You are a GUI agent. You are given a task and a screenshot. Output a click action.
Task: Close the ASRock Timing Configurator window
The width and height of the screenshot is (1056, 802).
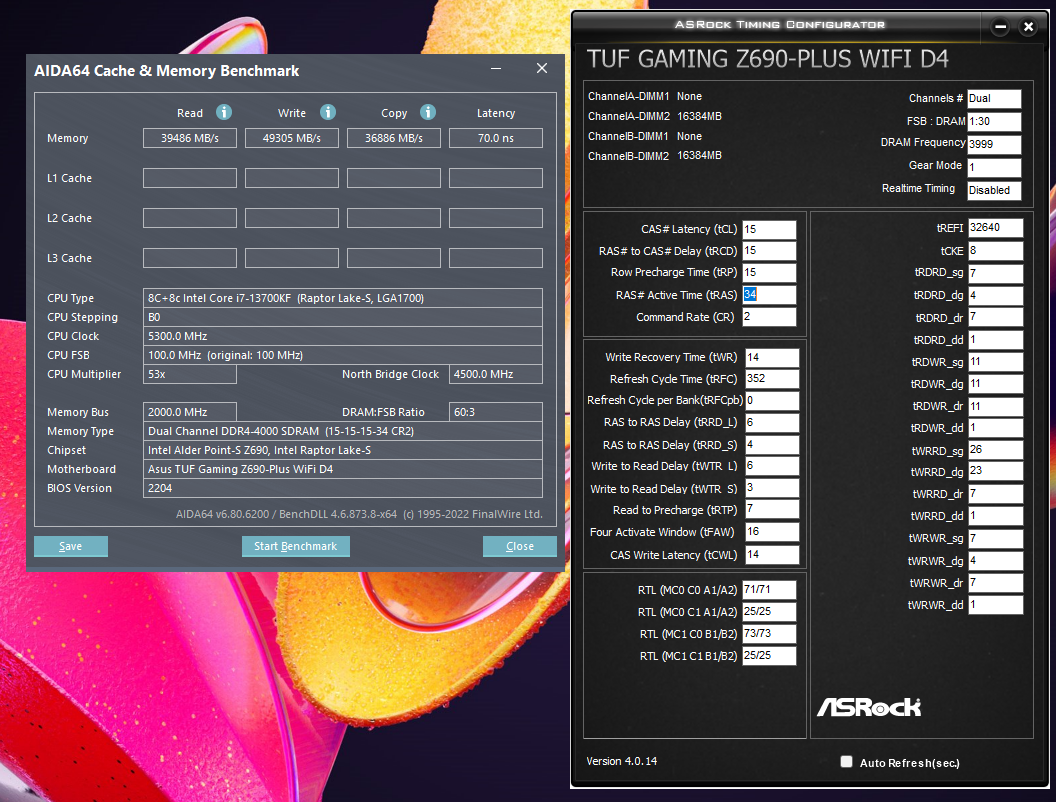pyautogui.click(x=1028, y=27)
